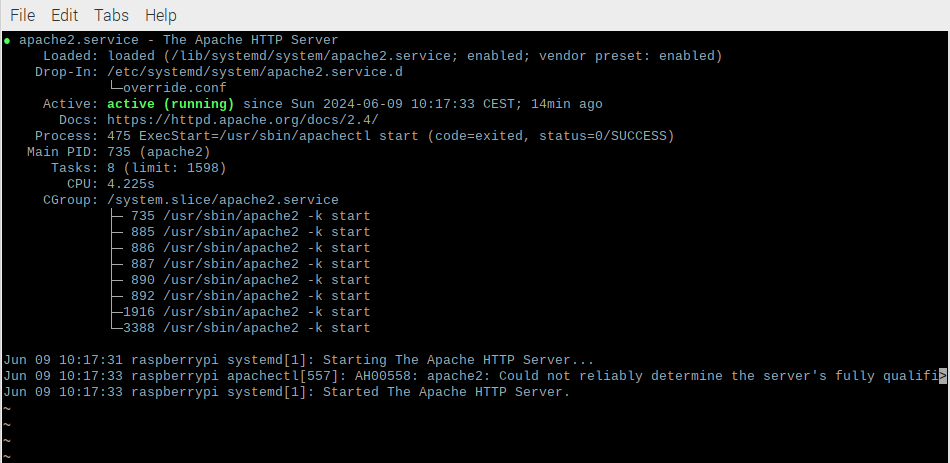Open the File menu

pos(23,15)
